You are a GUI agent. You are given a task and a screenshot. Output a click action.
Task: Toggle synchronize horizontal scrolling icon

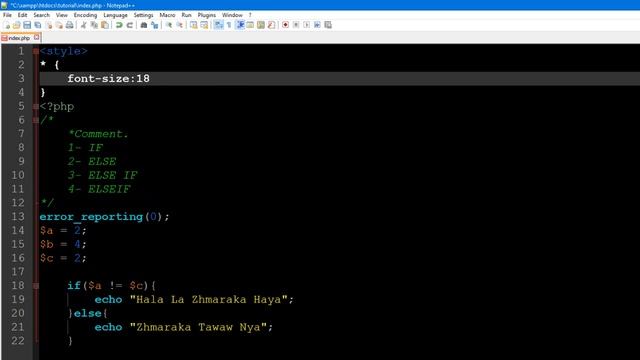point(204,25)
